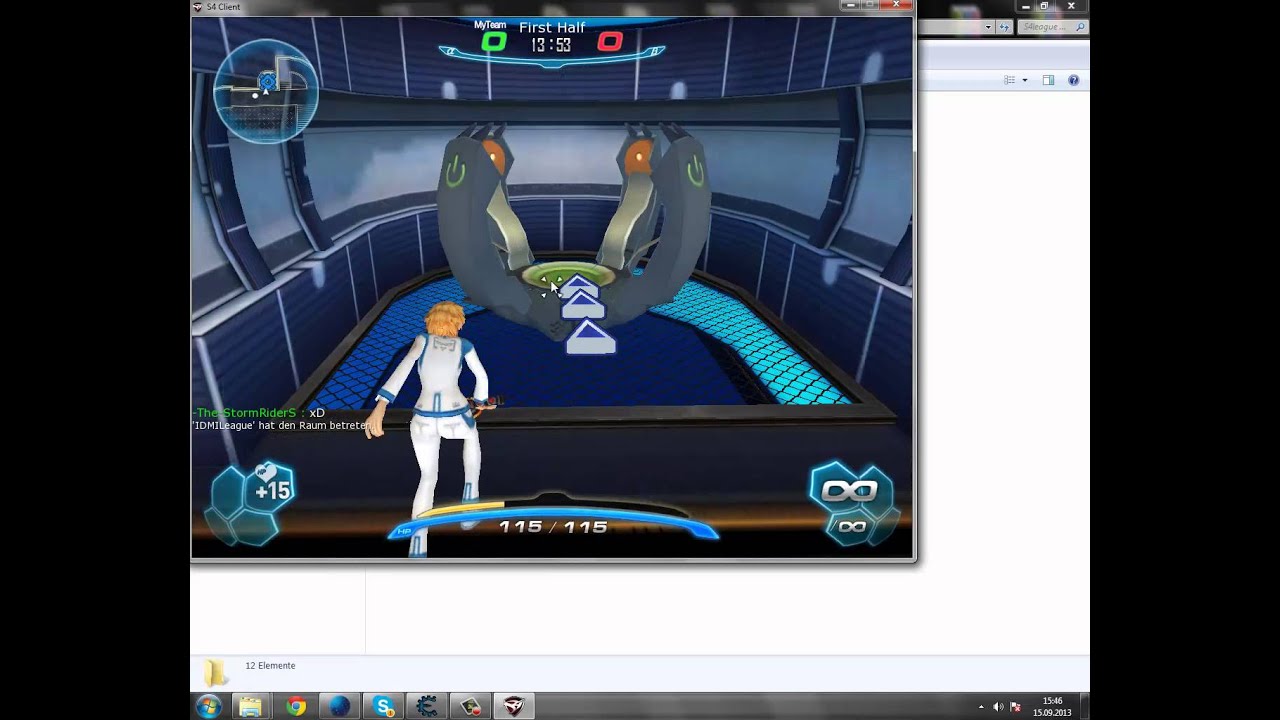This screenshot has height=720, width=1280.
Task: Click the match timer reading 13:53
Action: 551,45
